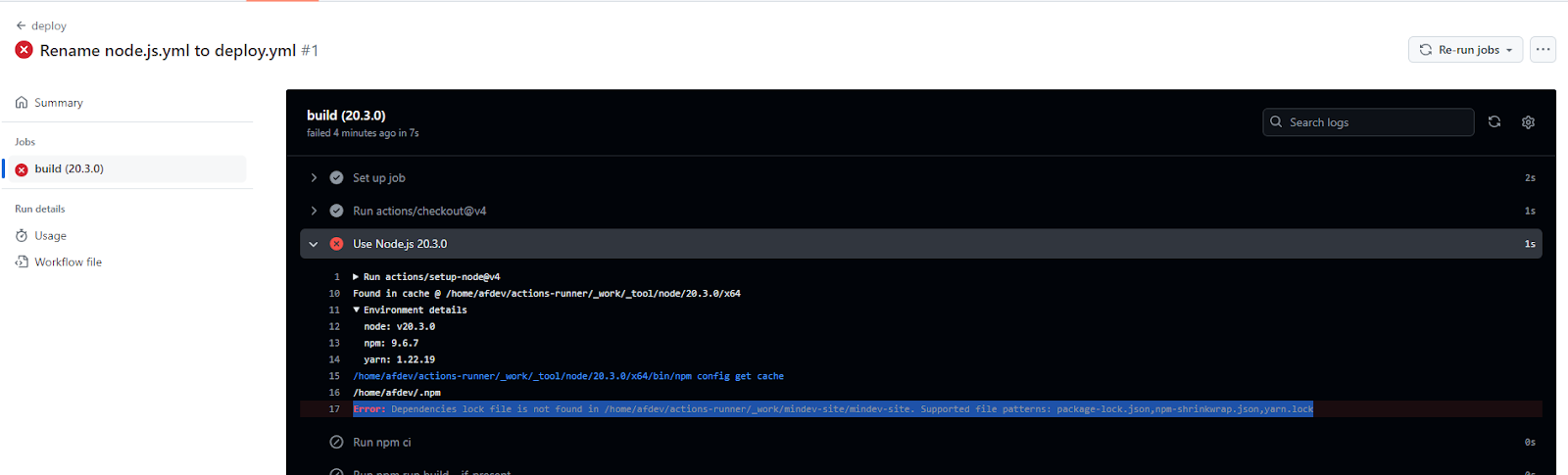Collapse the Use Node.js 20.3.0 step
This screenshot has width=1568, height=475.
click(x=314, y=245)
